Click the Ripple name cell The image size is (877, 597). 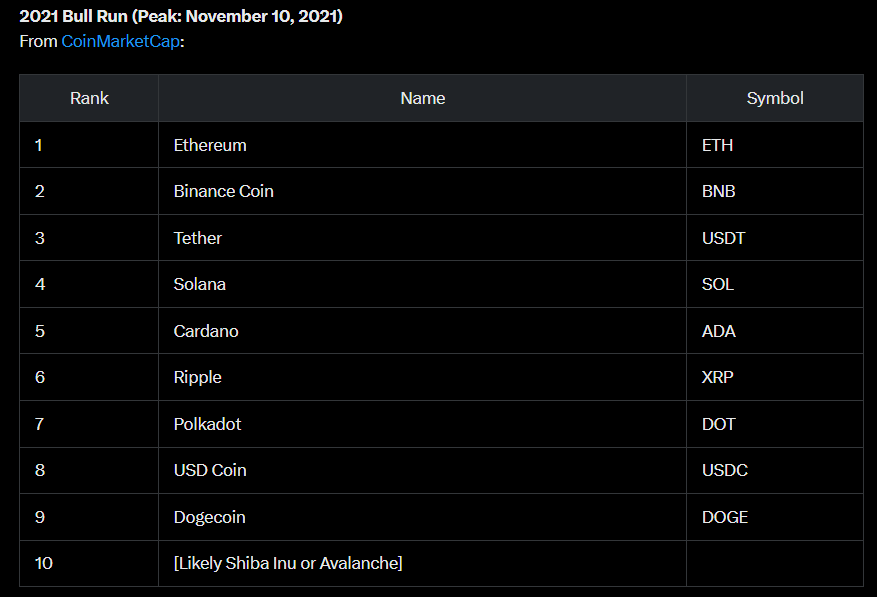coord(198,377)
